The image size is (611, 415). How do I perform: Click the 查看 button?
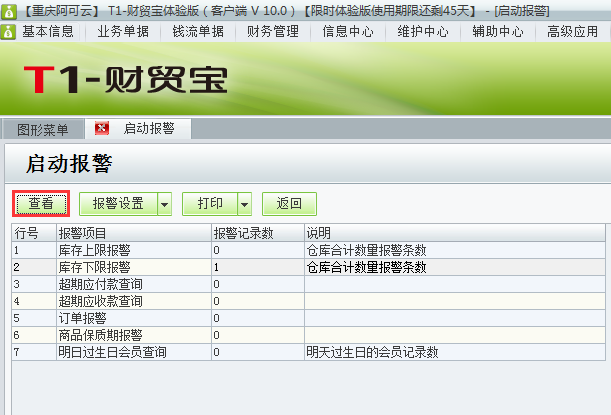point(41,203)
